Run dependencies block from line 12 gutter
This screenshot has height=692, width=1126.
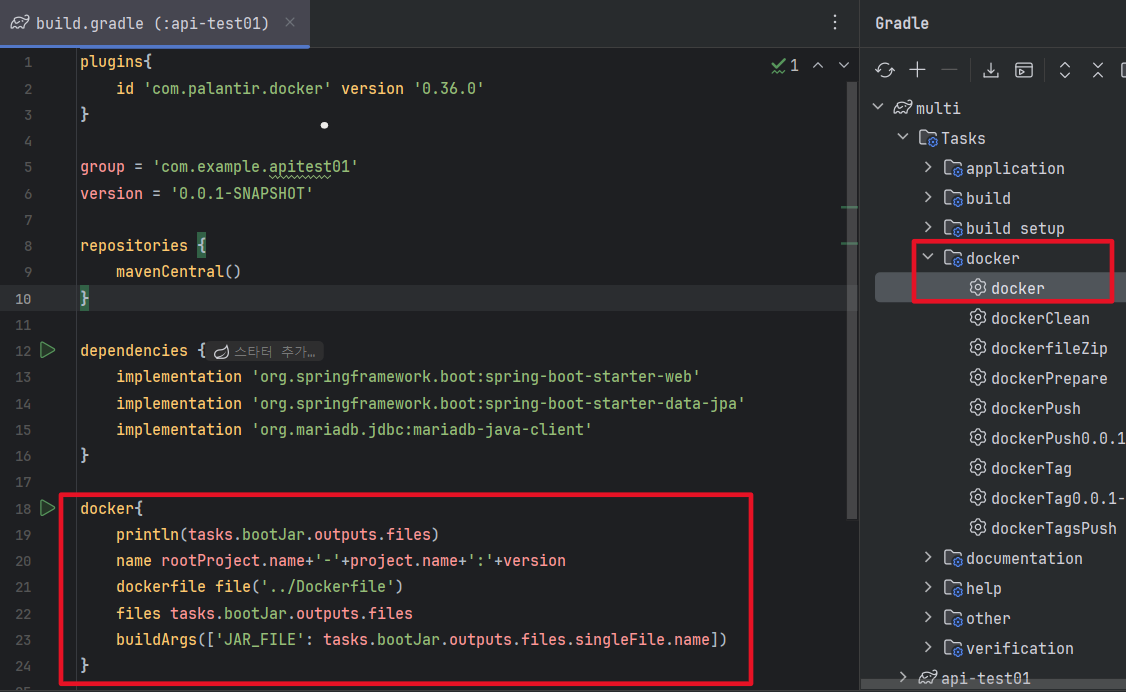click(47, 350)
